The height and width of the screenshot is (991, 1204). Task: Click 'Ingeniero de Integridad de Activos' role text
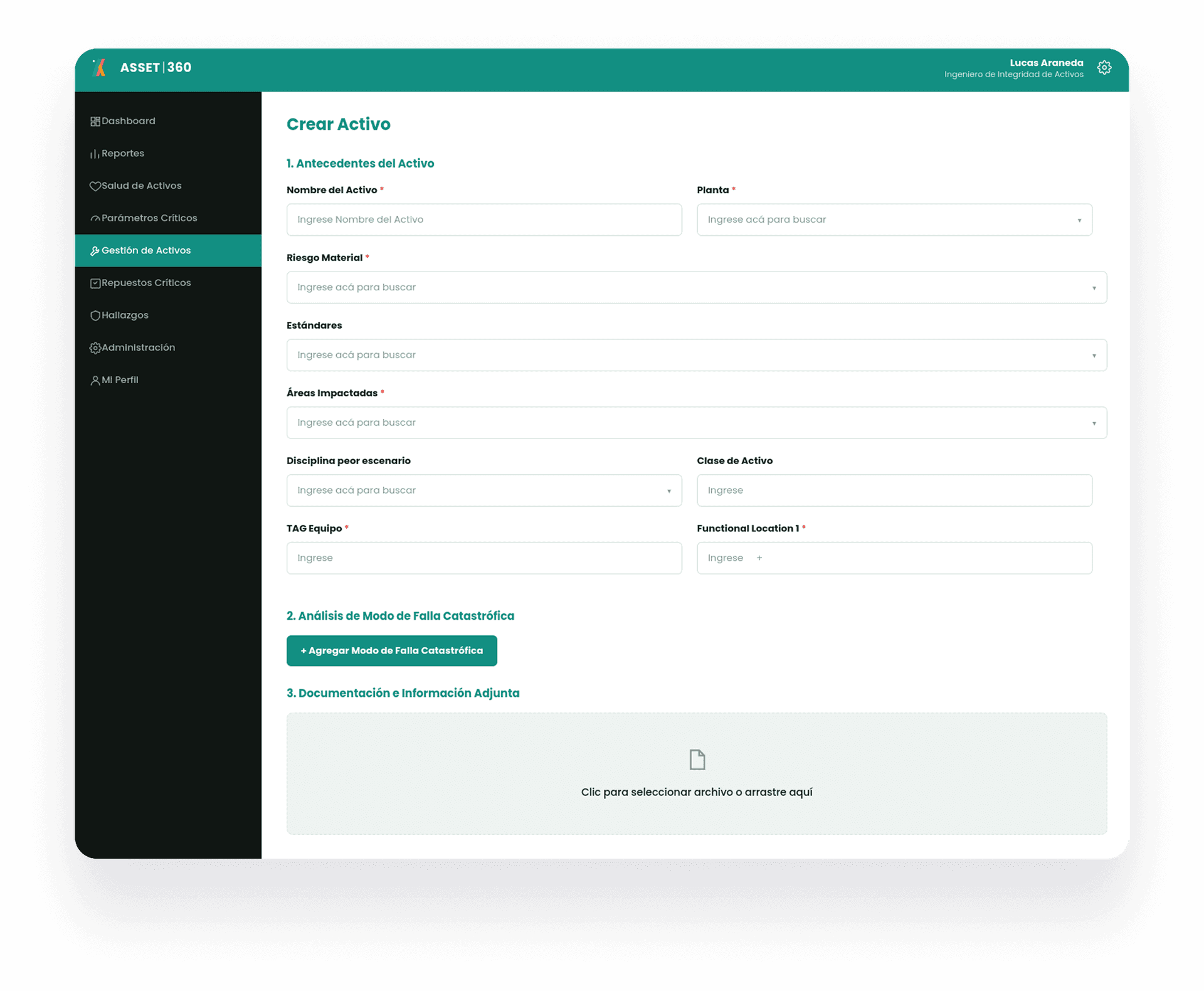[x=1014, y=75]
